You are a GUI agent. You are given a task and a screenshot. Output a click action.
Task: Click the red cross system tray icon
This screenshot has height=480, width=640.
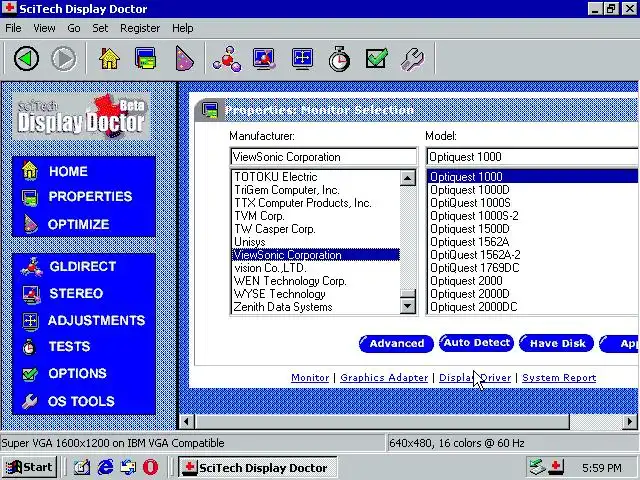[556, 467]
